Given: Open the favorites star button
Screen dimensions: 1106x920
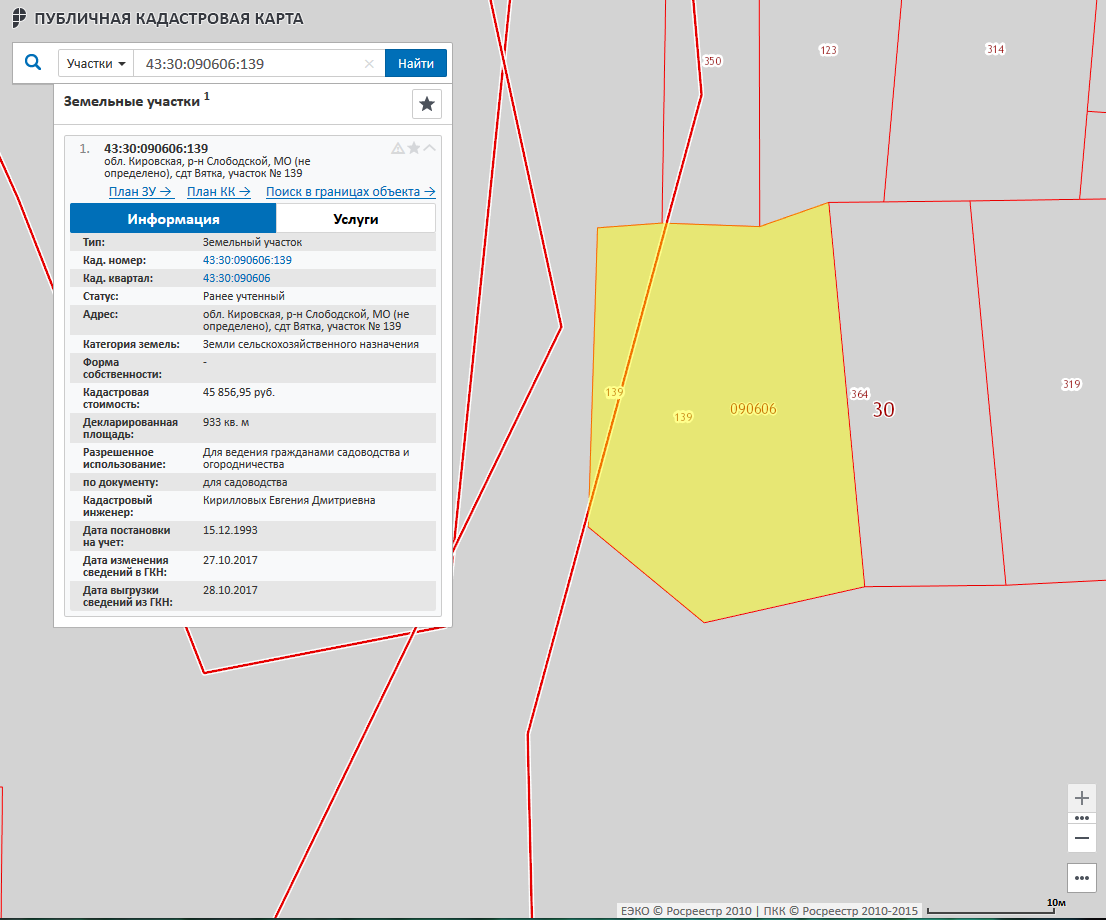Looking at the screenshot, I should (427, 104).
